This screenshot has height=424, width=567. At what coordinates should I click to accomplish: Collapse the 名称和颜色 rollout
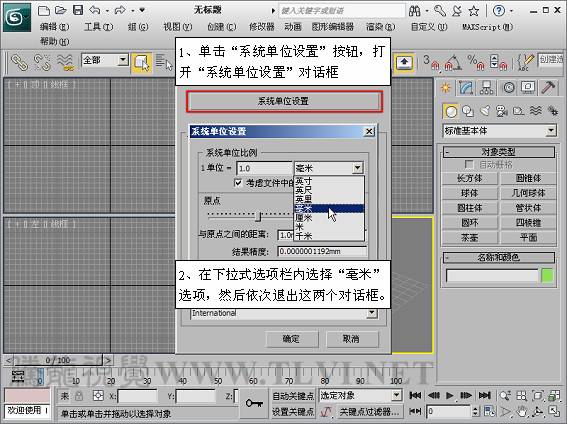coord(499,258)
